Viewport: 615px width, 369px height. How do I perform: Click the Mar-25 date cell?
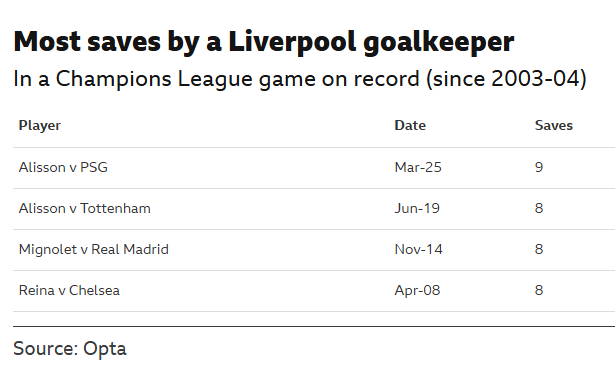pos(418,167)
